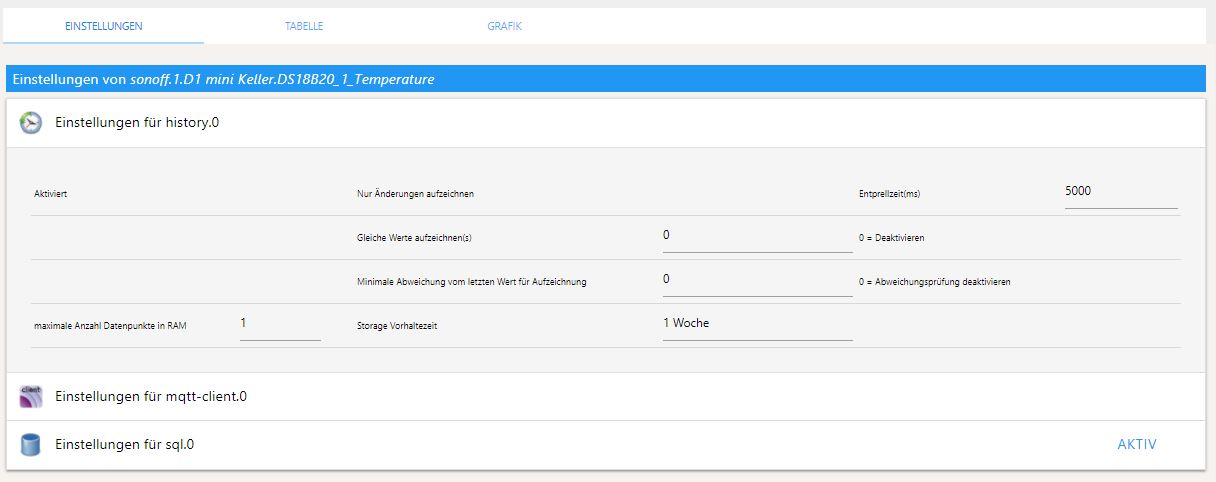Image resolution: width=1216 pixels, height=482 pixels.
Task: Toggle the Aktiviert option label
Action: 51,194
